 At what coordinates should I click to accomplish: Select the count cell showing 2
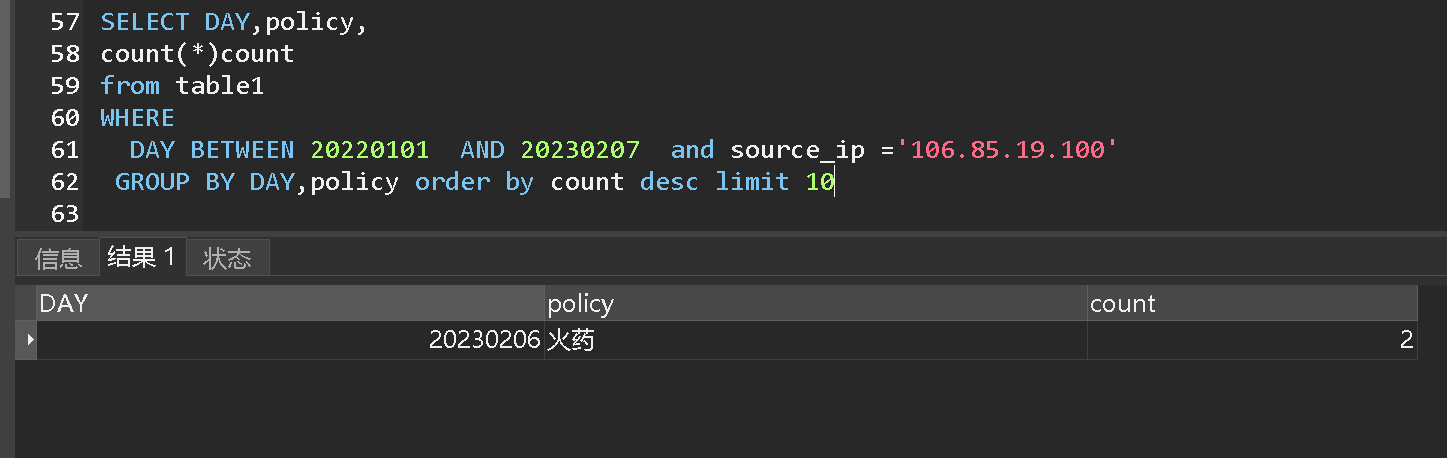pyautogui.click(x=1252, y=340)
